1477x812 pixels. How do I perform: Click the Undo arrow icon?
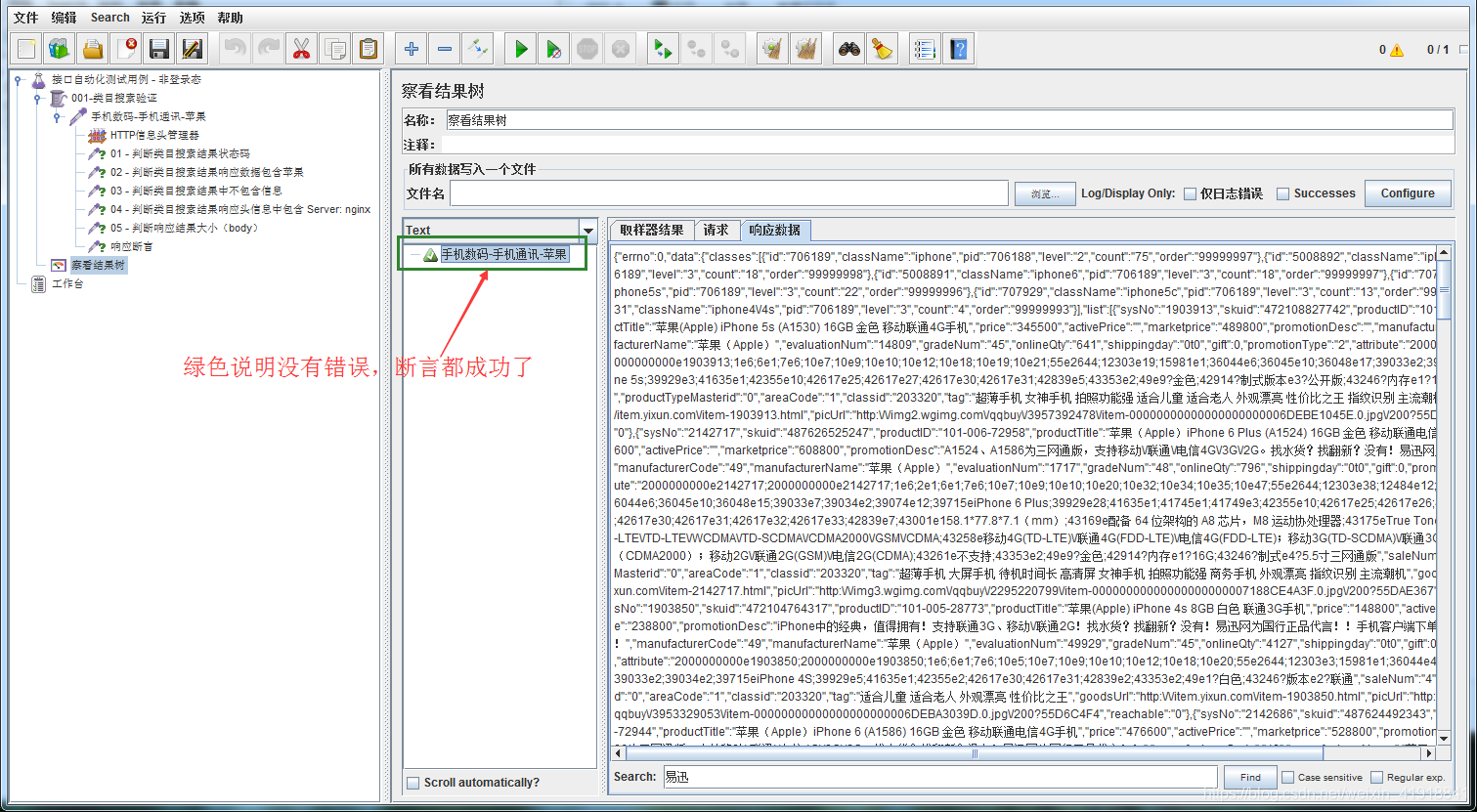click(x=235, y=48)
